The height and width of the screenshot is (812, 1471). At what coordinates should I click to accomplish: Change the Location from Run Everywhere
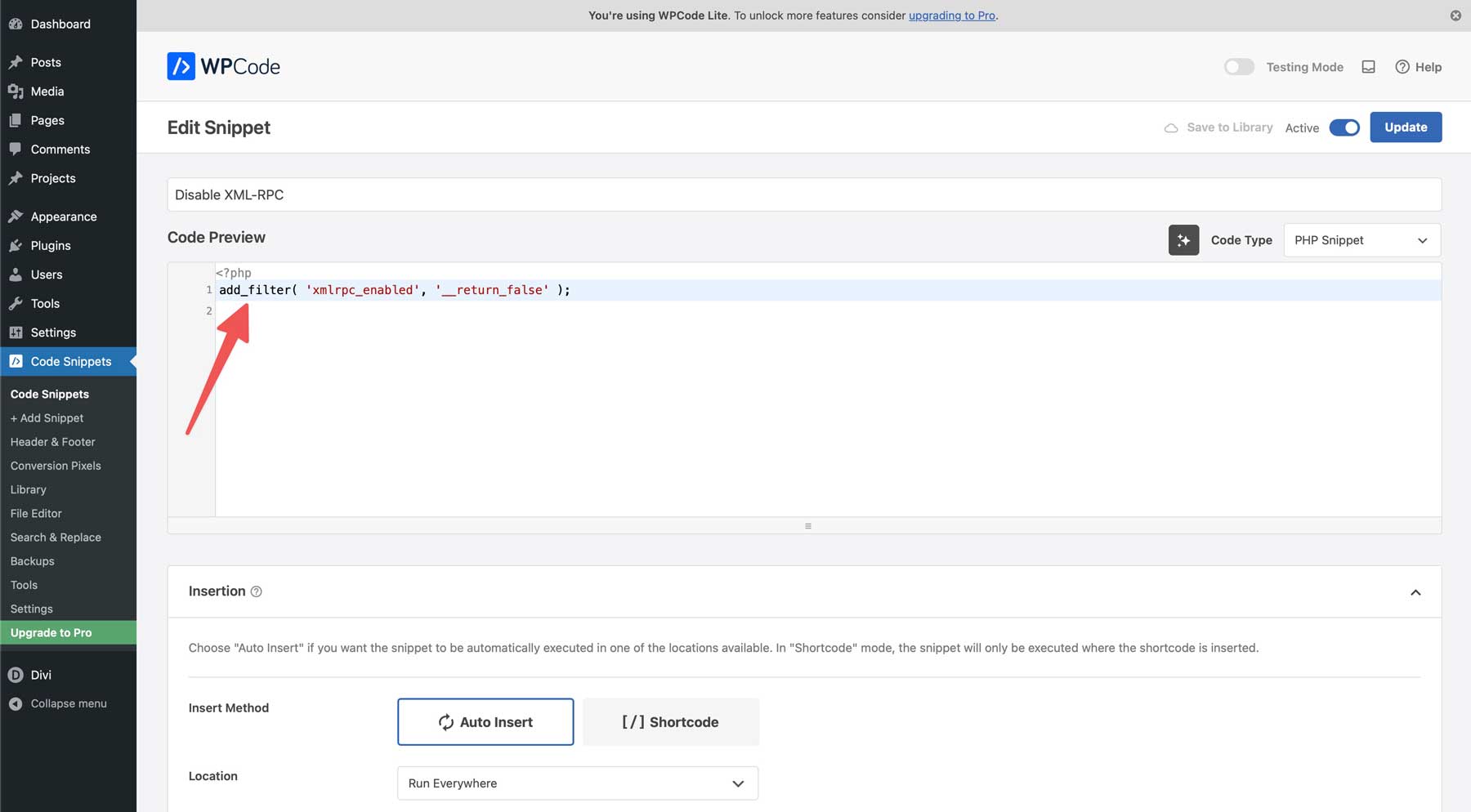(577, 783)
